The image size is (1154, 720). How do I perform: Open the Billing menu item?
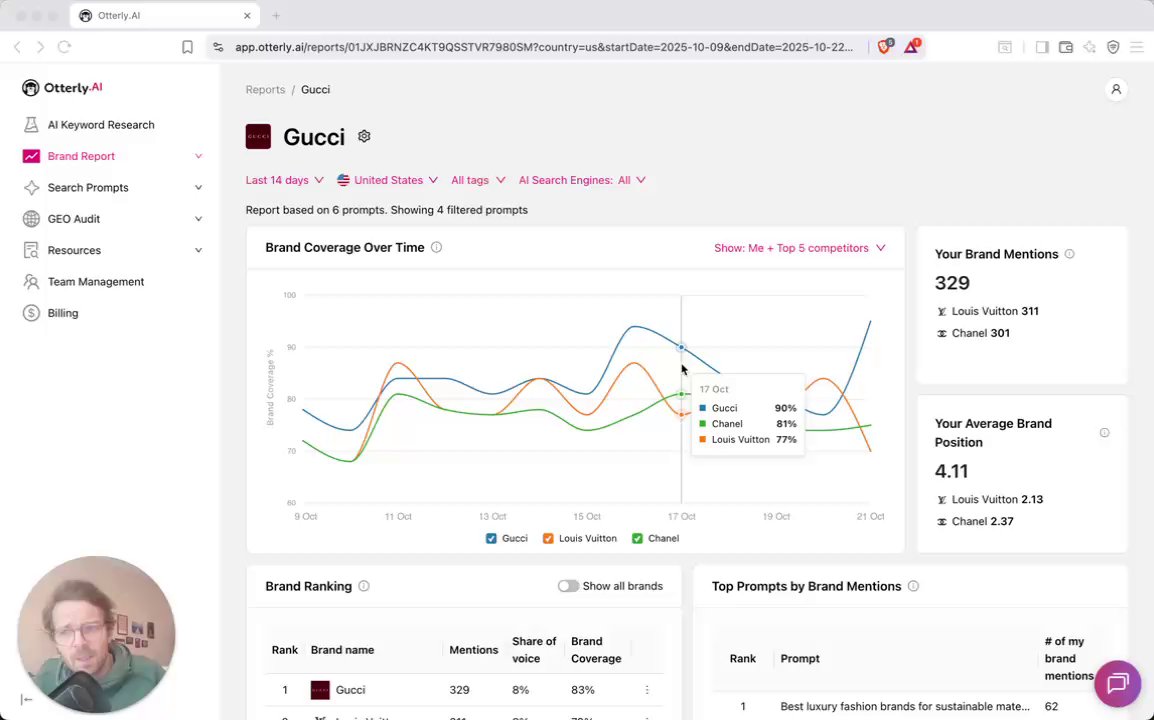(63, 313)
